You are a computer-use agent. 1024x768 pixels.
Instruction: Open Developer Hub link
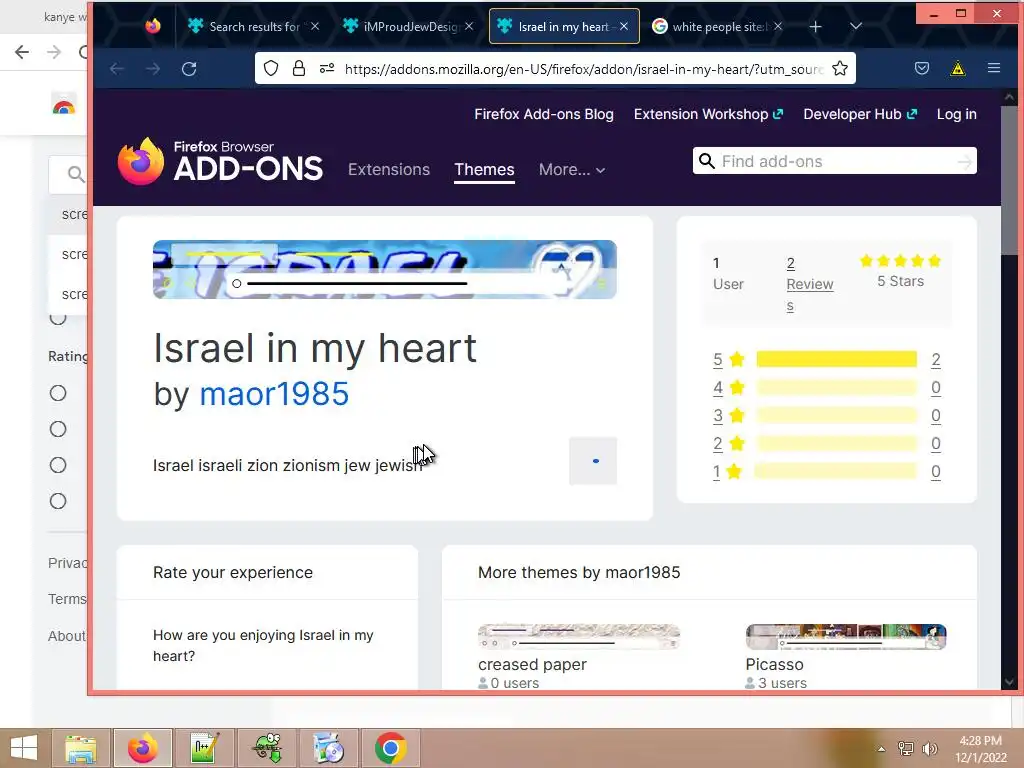tap(860, 114)
